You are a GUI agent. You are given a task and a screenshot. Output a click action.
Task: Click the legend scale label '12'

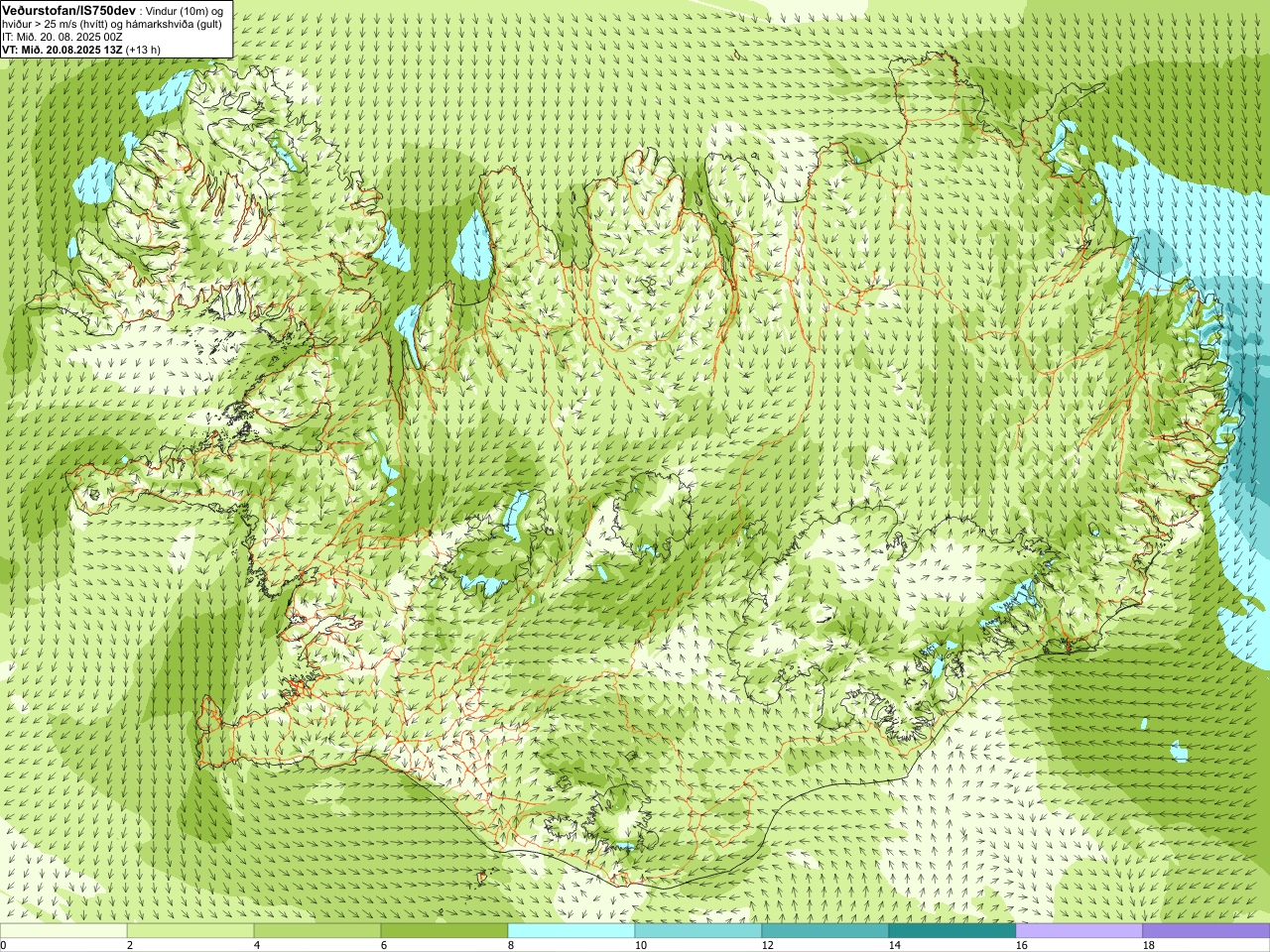[x=768, y=946]
